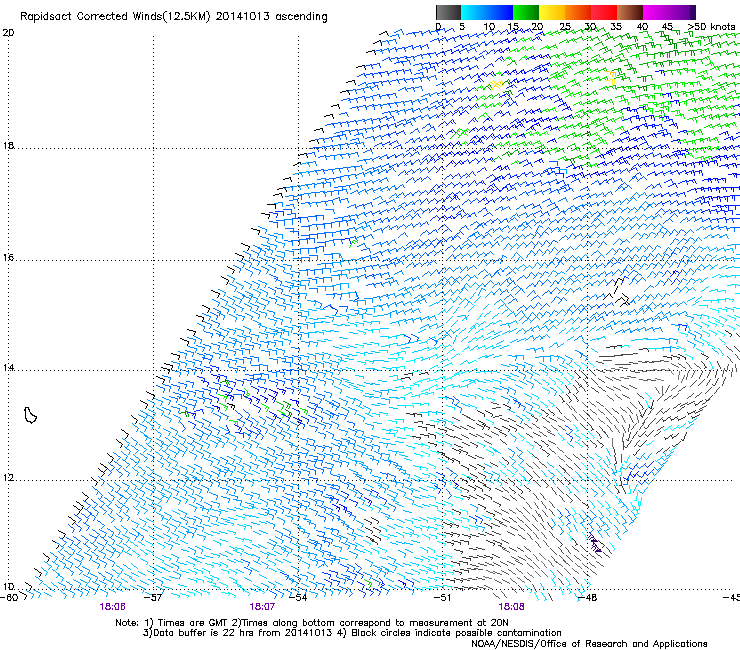The height and width of the screenshot is (650, 740).
Task: Click the dark purple >50 knots legend end
Action: 692,12
